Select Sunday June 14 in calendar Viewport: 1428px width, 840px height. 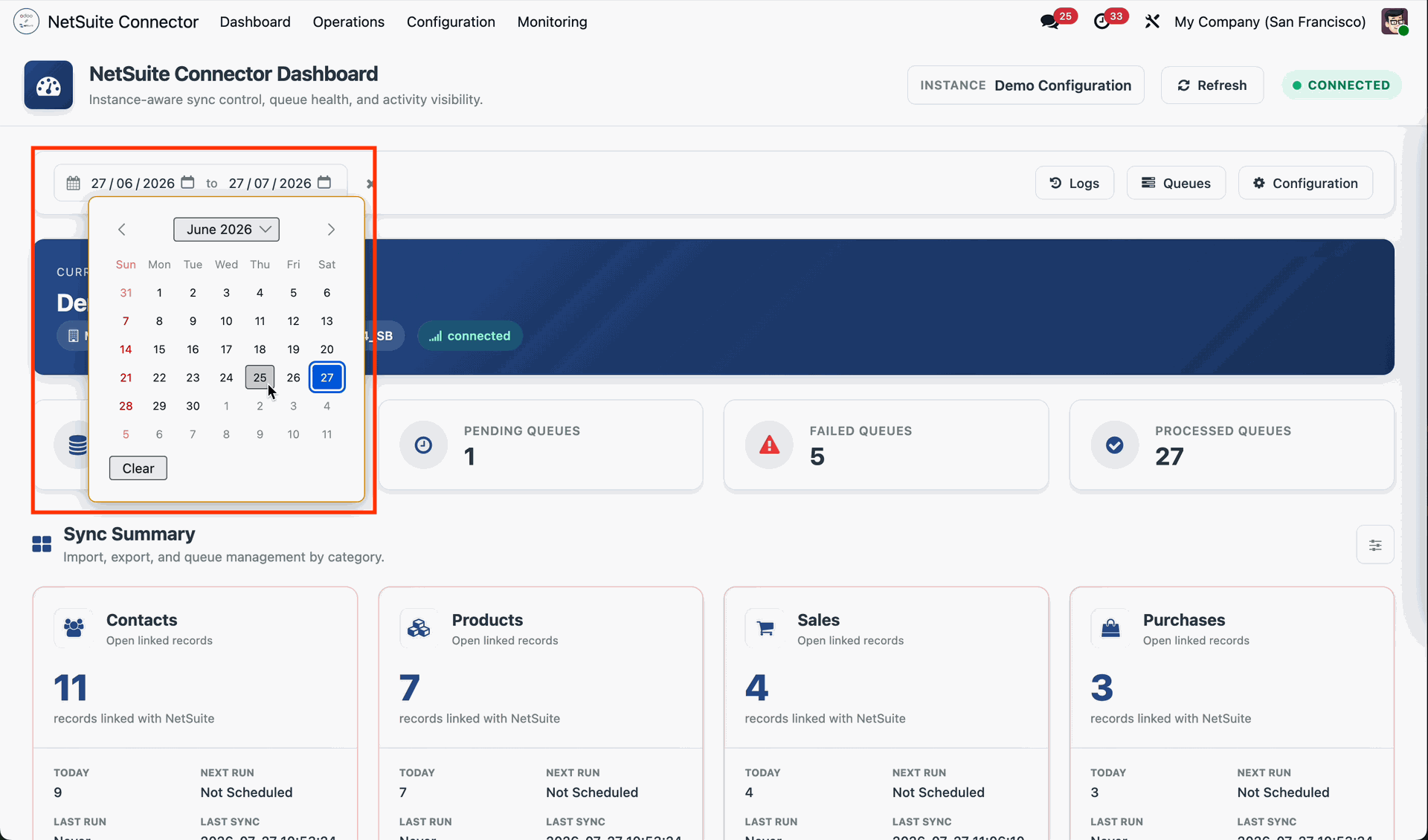[126, 349]
